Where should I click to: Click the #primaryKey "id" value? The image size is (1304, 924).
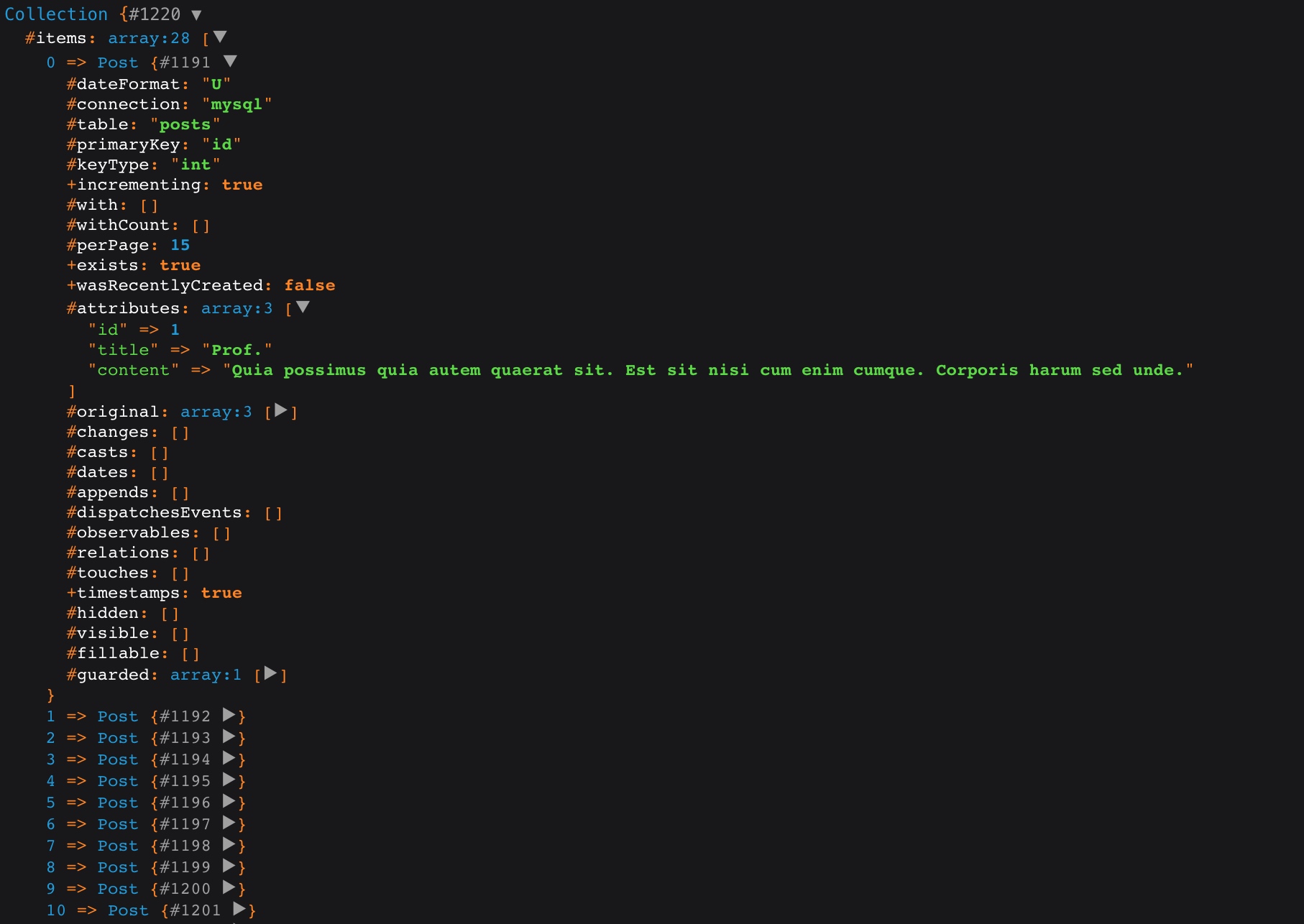pos(221,144)
